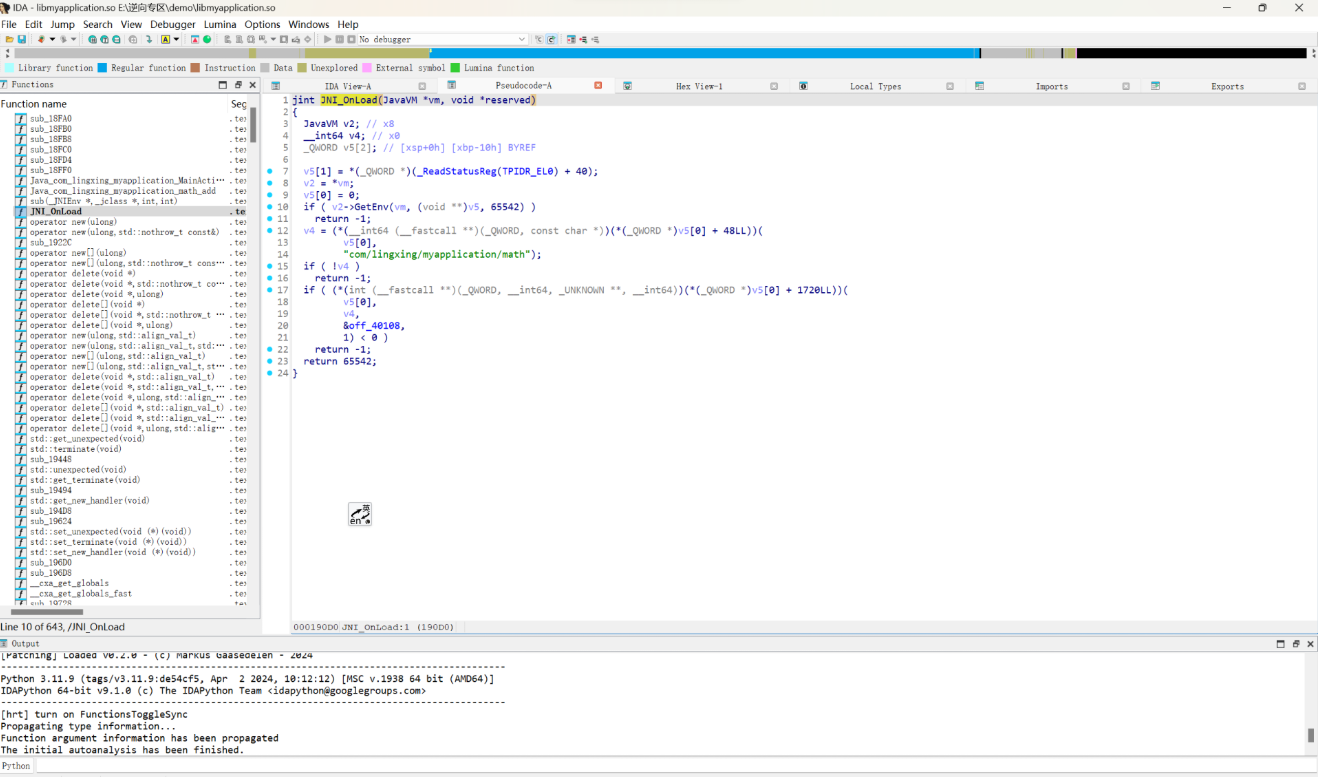Open the No debugger dropdown

pyautogui.click(x=443, y=39)
